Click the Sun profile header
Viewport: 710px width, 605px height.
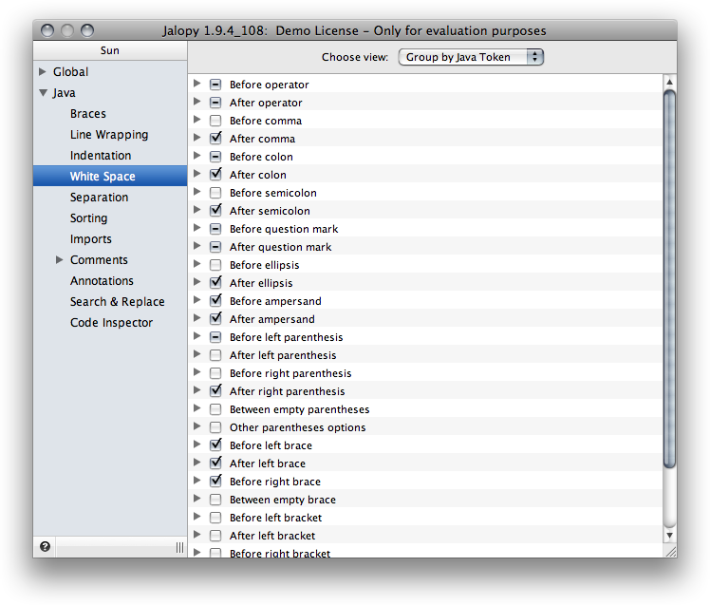[110, 50]
